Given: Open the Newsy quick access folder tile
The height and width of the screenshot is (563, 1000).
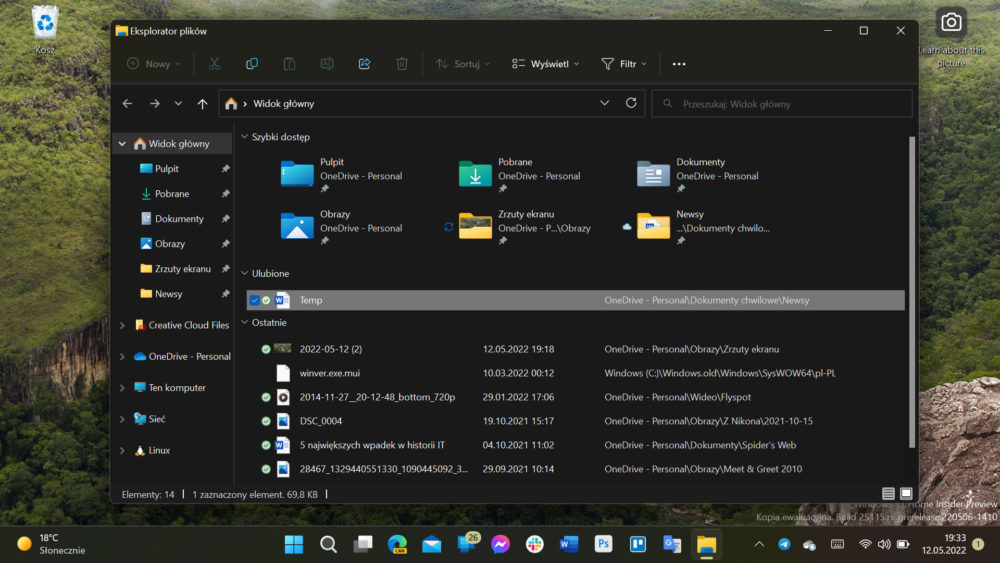Looking at the screenshot, I should 703,227.
